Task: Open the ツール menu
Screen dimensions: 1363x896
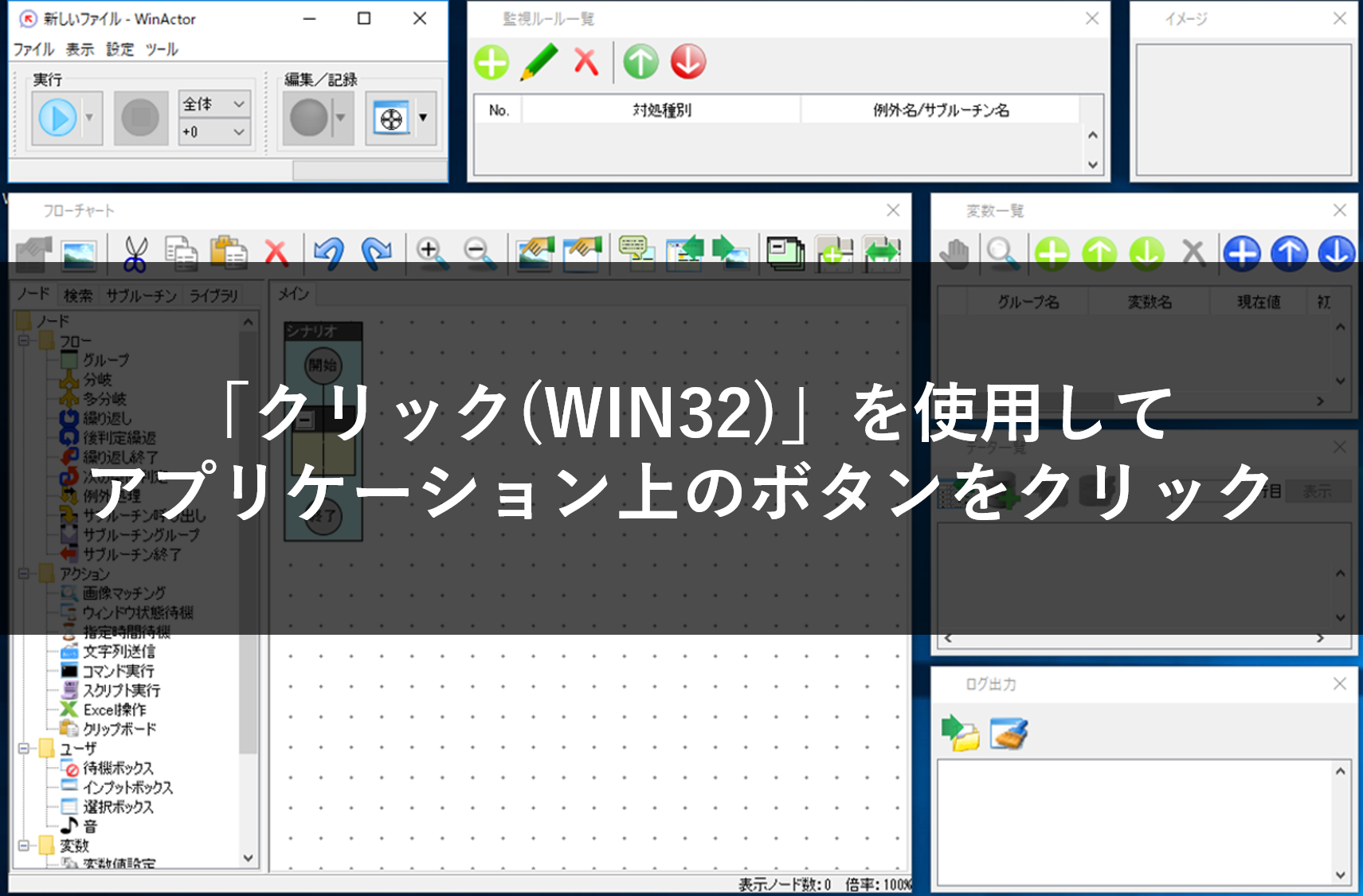Action: click(x=162, y=49)
